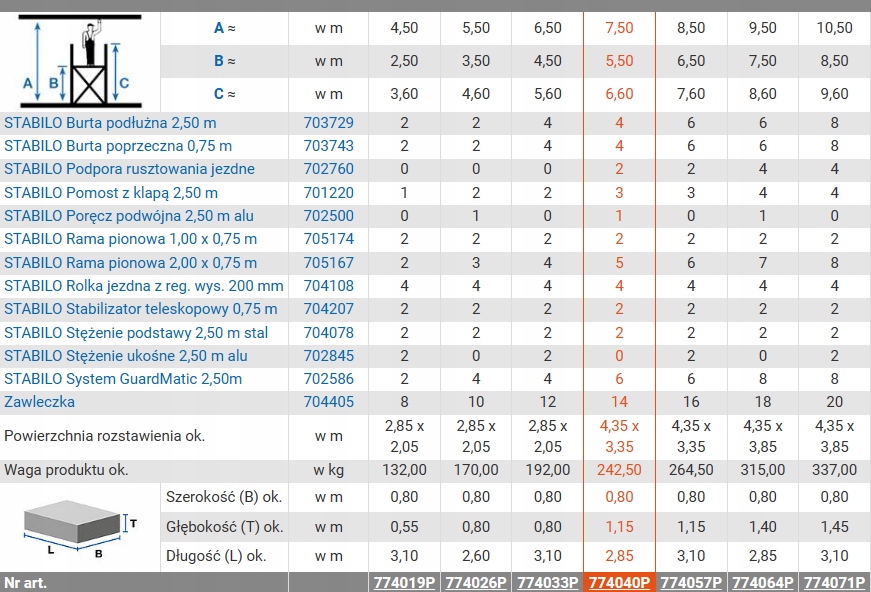Open STABILO Stabilizator teleskopowy 0,75 m link

pyautogui.click(x=141, y=309)
